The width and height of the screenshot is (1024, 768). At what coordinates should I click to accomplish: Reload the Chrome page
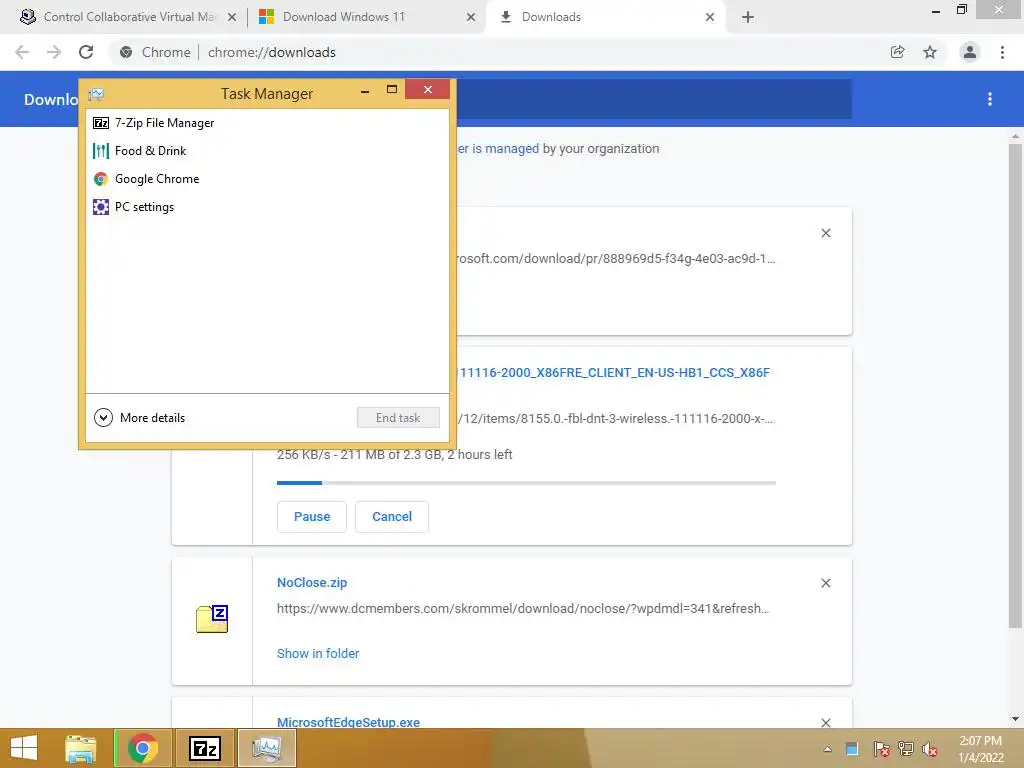coord(86,52)
